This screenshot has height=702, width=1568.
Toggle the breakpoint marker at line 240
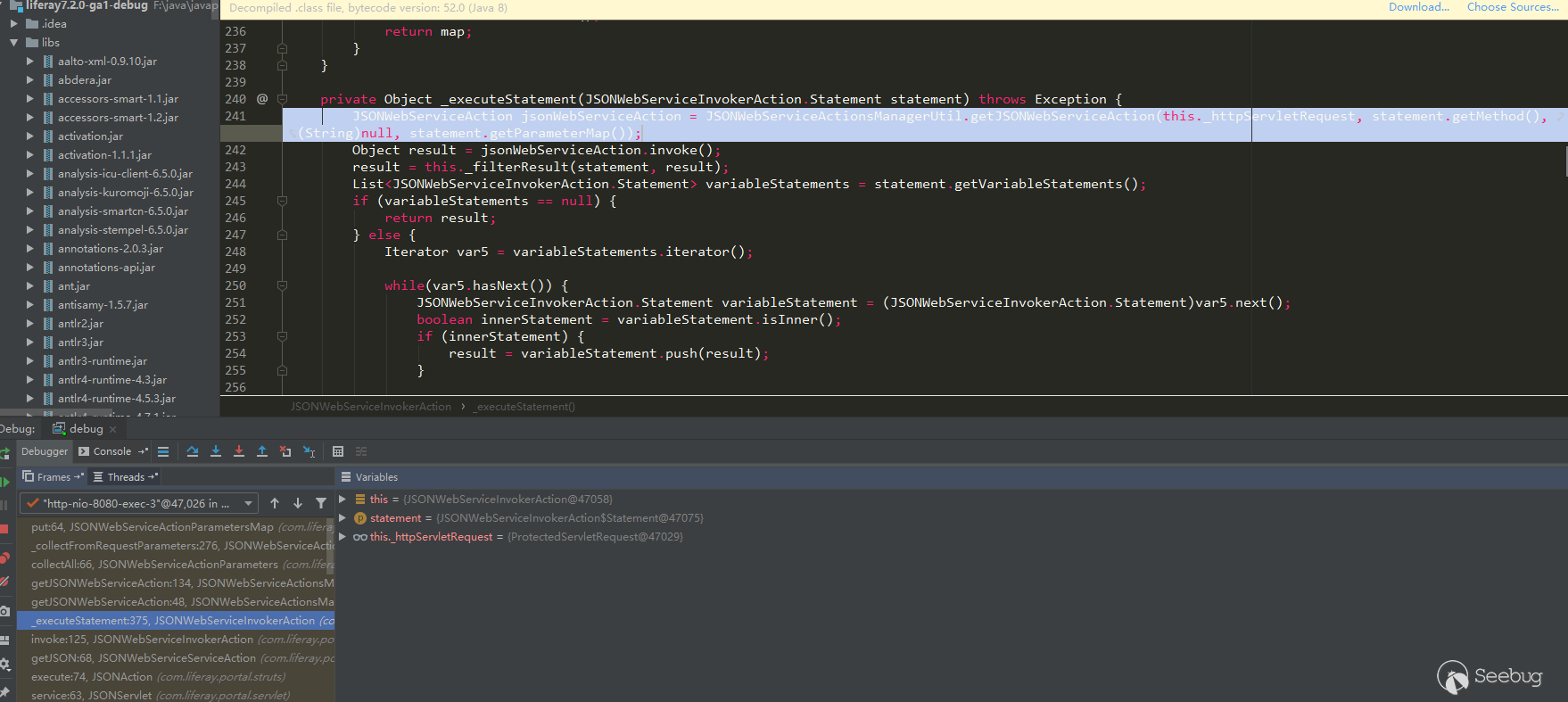click(x=262, y=99)
